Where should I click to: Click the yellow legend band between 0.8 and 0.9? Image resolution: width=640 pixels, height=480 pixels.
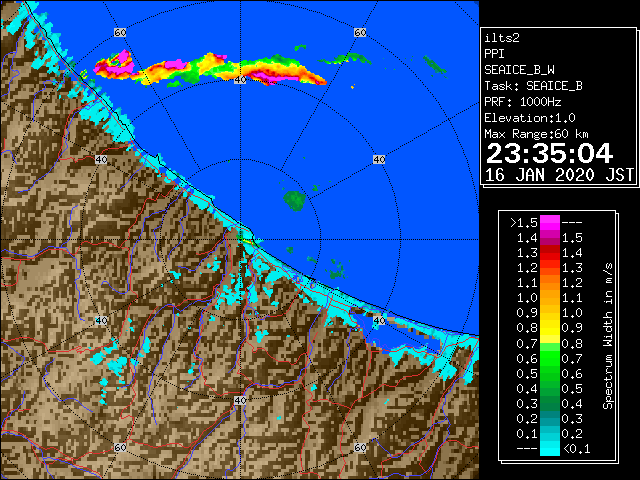[550, 328]
